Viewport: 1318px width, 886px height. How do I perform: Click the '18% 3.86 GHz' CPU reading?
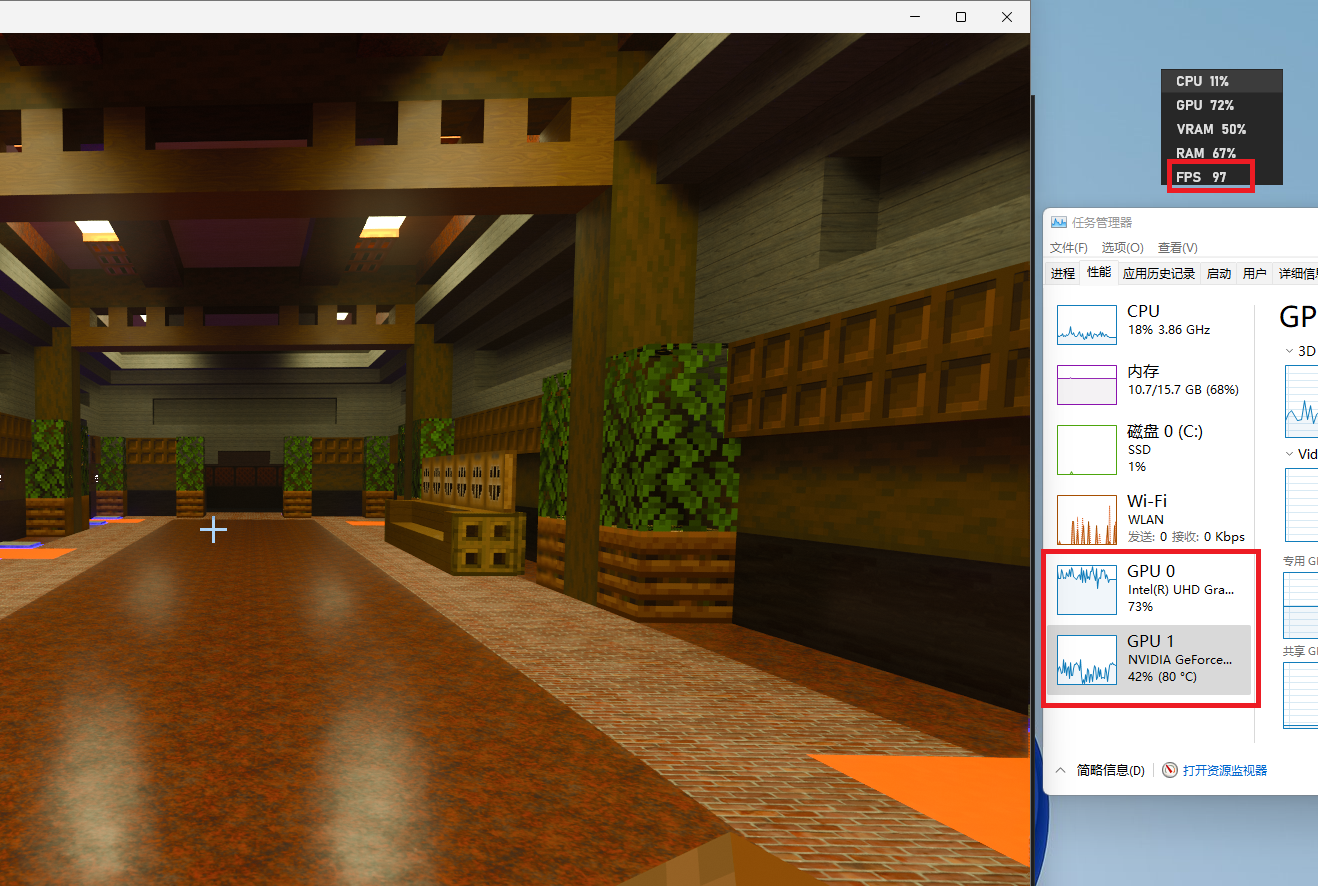coord(1169,329)
